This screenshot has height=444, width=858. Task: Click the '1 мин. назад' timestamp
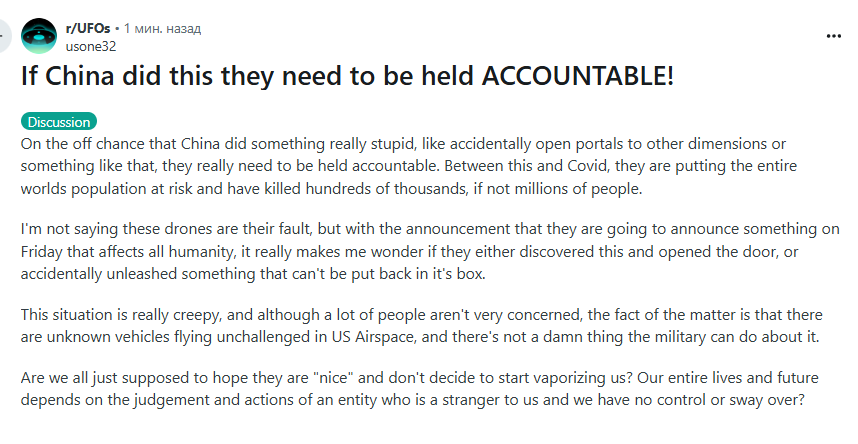point(162,28)
